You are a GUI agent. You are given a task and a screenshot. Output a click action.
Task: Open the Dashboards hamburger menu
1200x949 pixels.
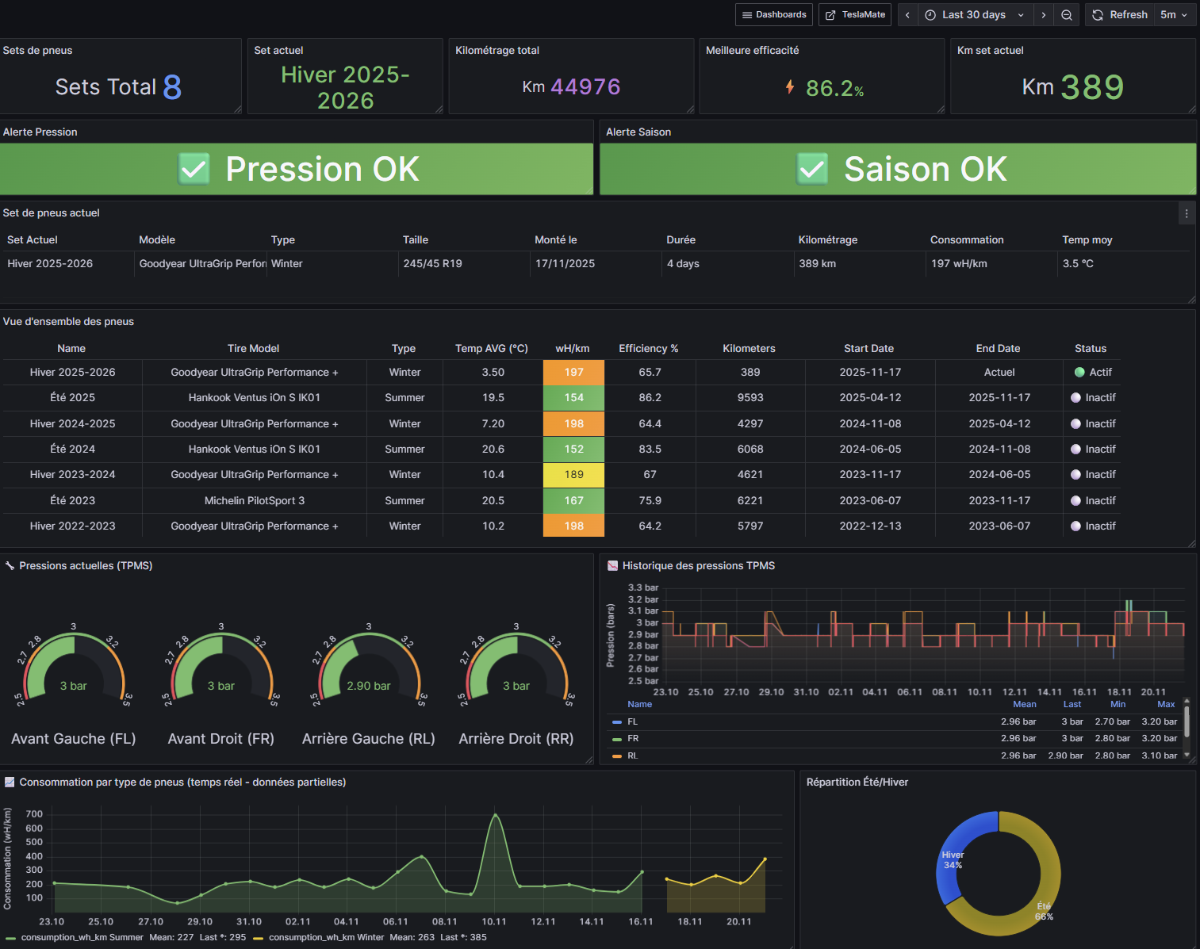tap(773, 15)
